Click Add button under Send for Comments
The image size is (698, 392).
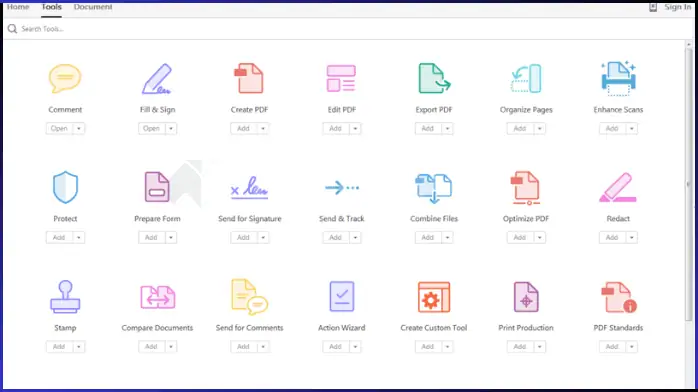[x=243, y=347]
